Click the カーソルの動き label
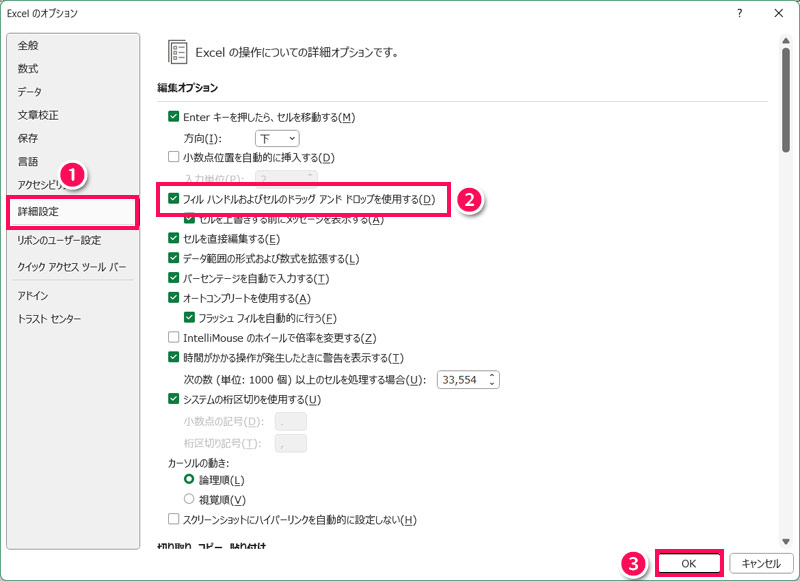 tap(198, 463)
